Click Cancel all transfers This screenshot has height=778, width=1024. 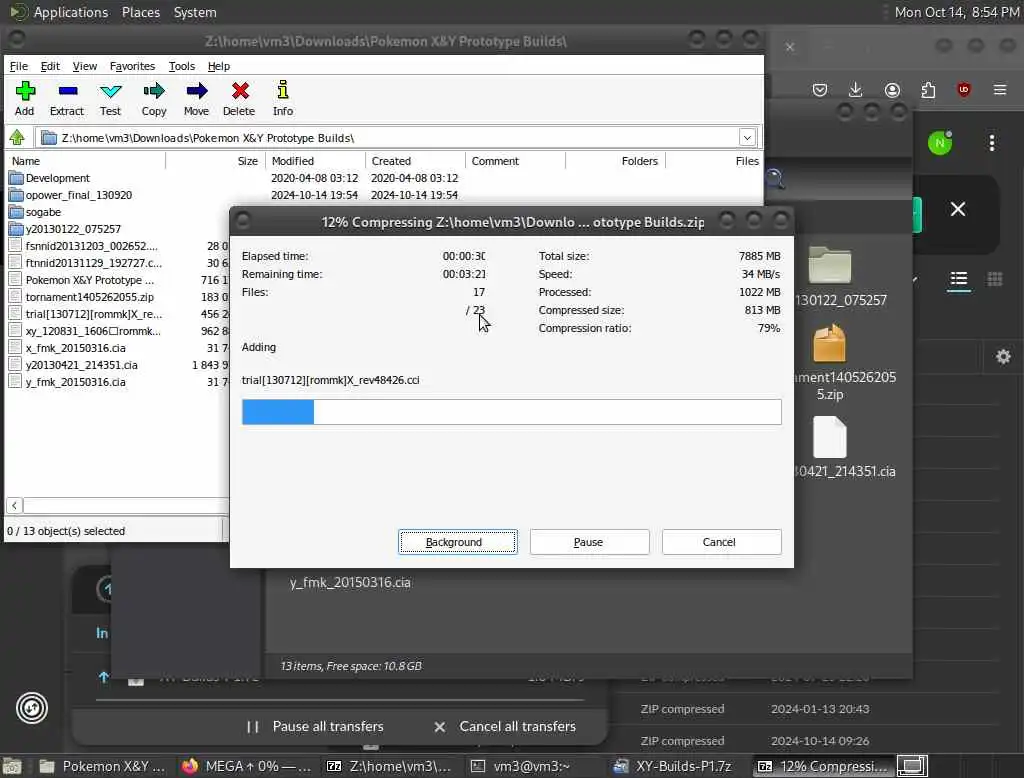[505, 726]
